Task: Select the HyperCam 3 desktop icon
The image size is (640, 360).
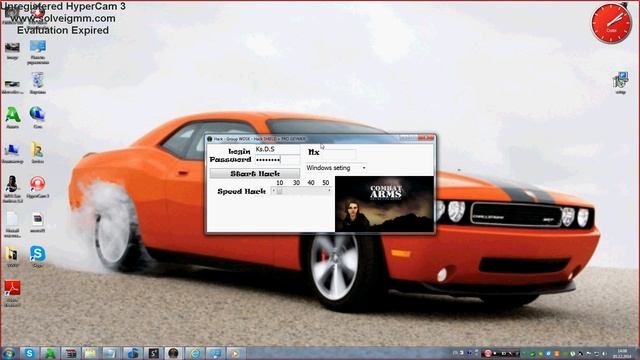Action: pyautogui.click(x=37, y=187)
